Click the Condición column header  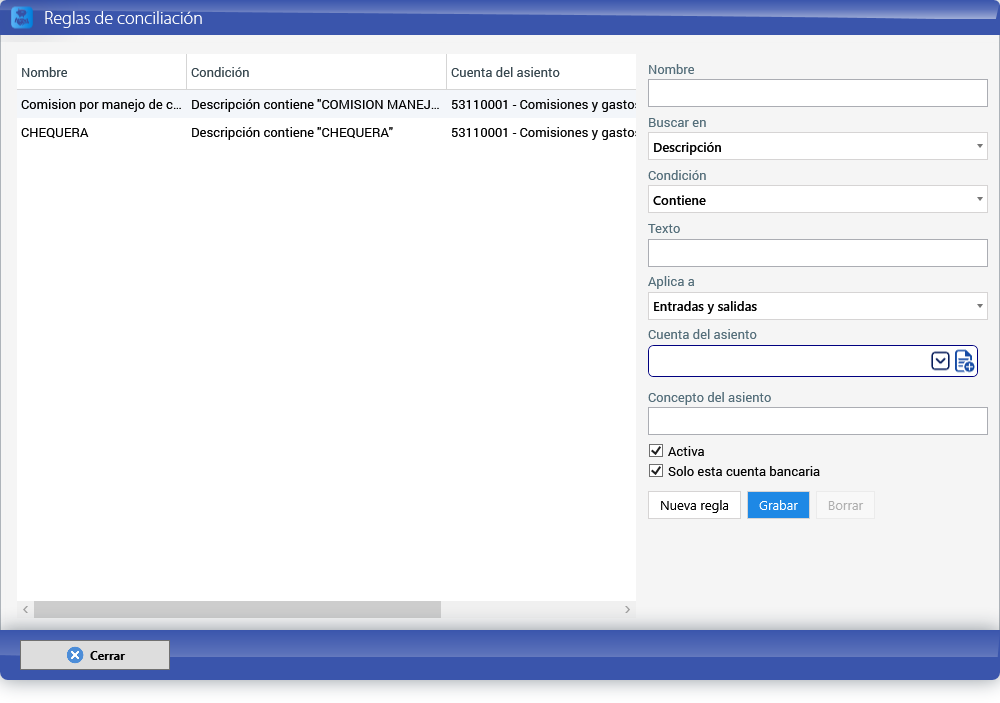pos(316,72)
